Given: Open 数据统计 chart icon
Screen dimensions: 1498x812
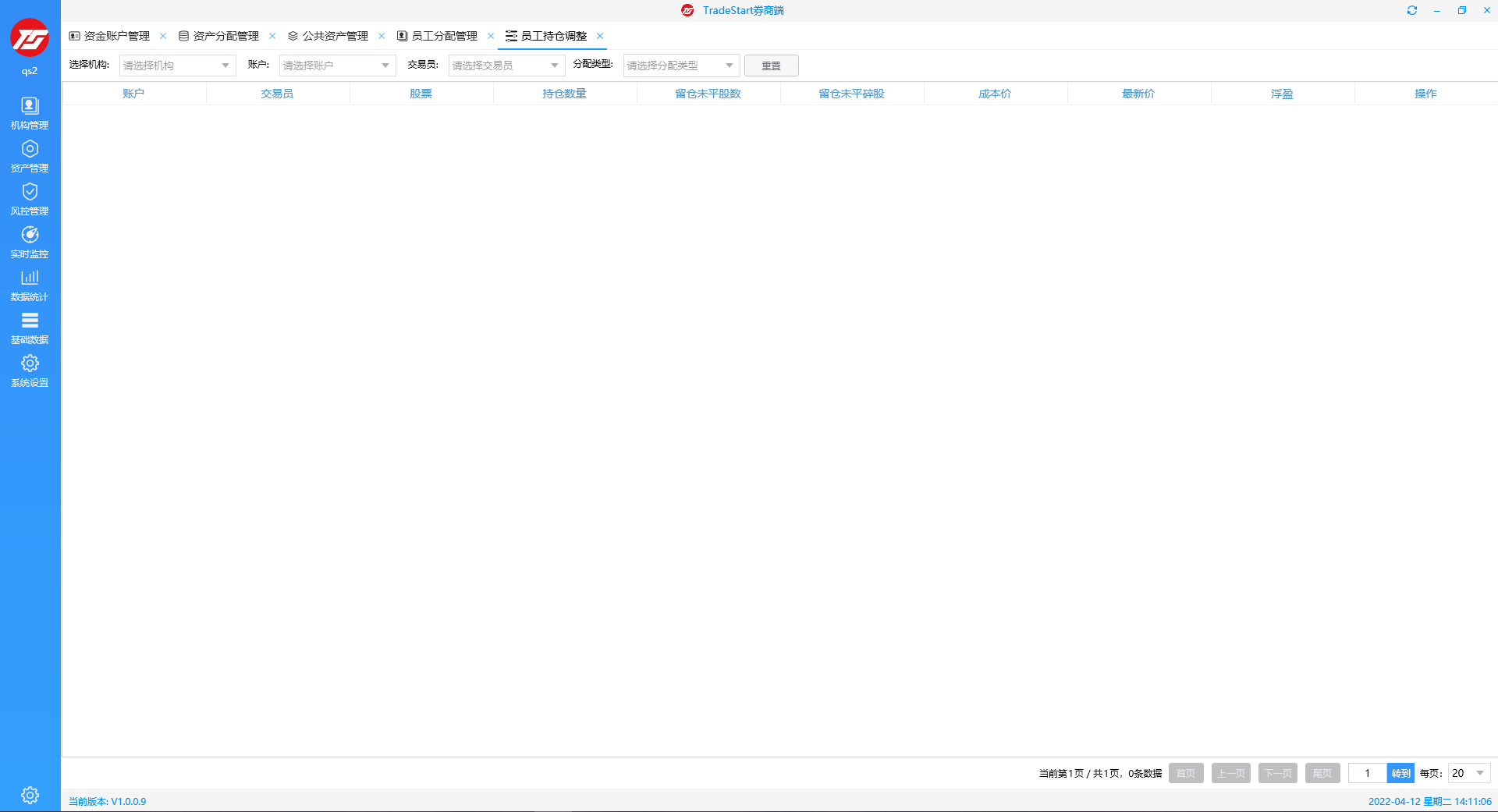Looking at the screenshot, I should coord(30,285).
